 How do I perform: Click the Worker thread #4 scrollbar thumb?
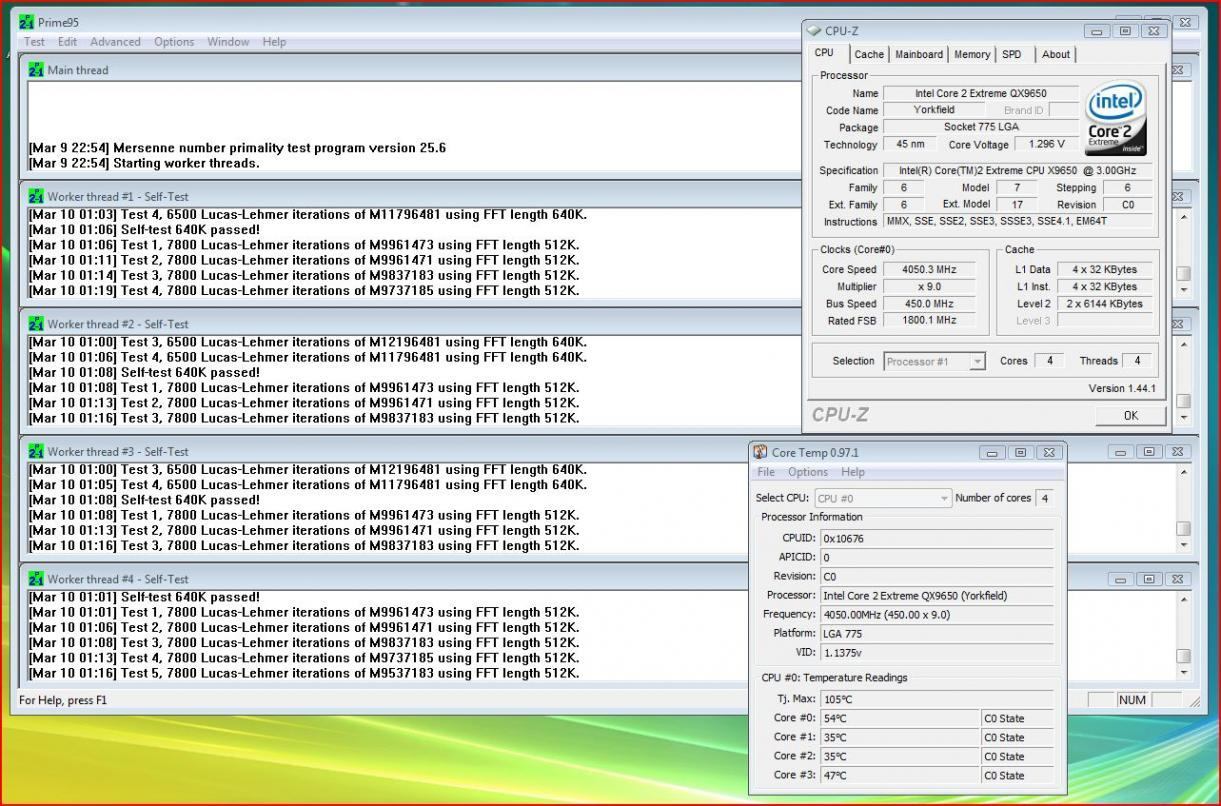(x=1184, y=656)
